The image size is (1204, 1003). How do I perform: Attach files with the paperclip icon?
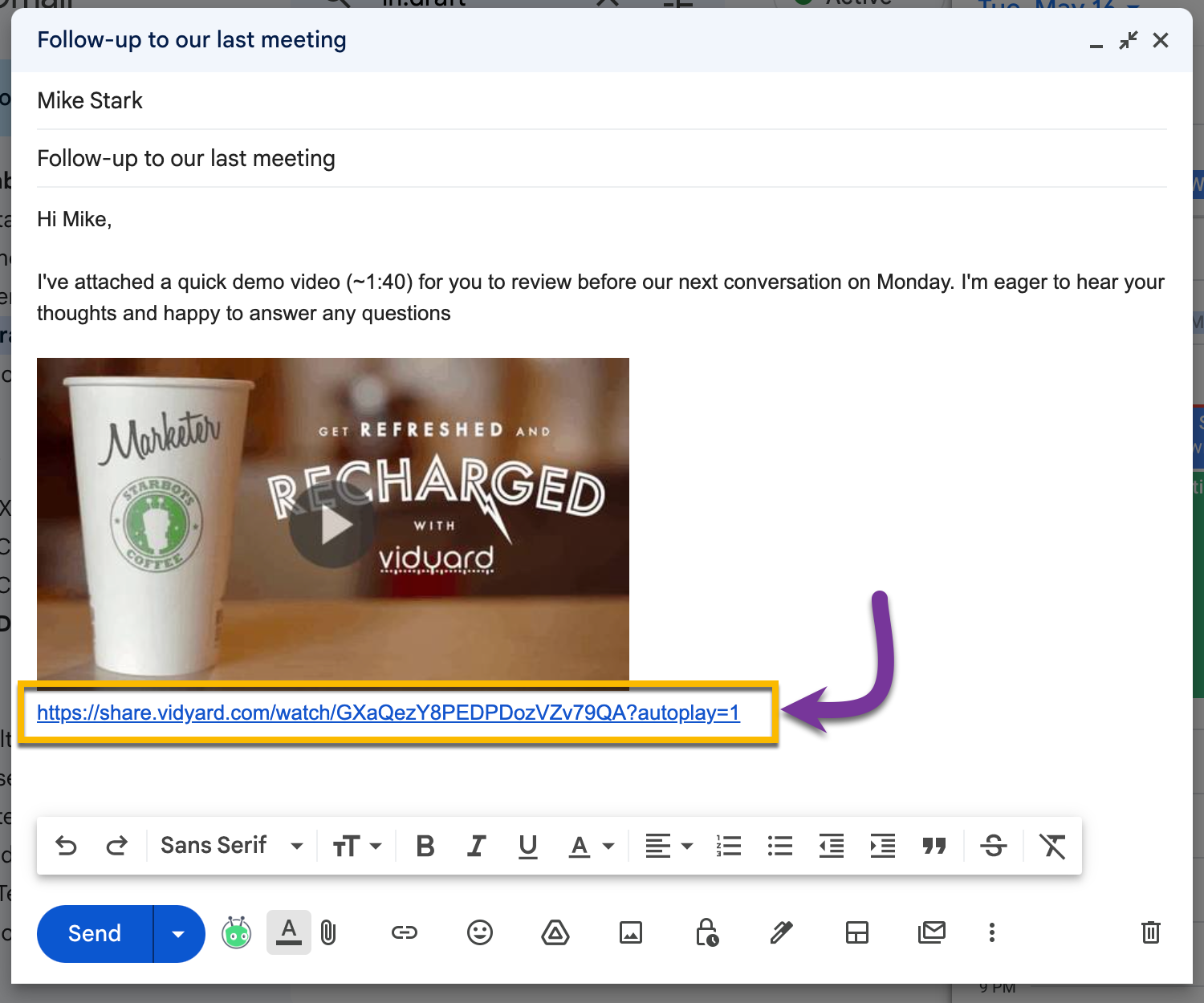click(328, 932)
